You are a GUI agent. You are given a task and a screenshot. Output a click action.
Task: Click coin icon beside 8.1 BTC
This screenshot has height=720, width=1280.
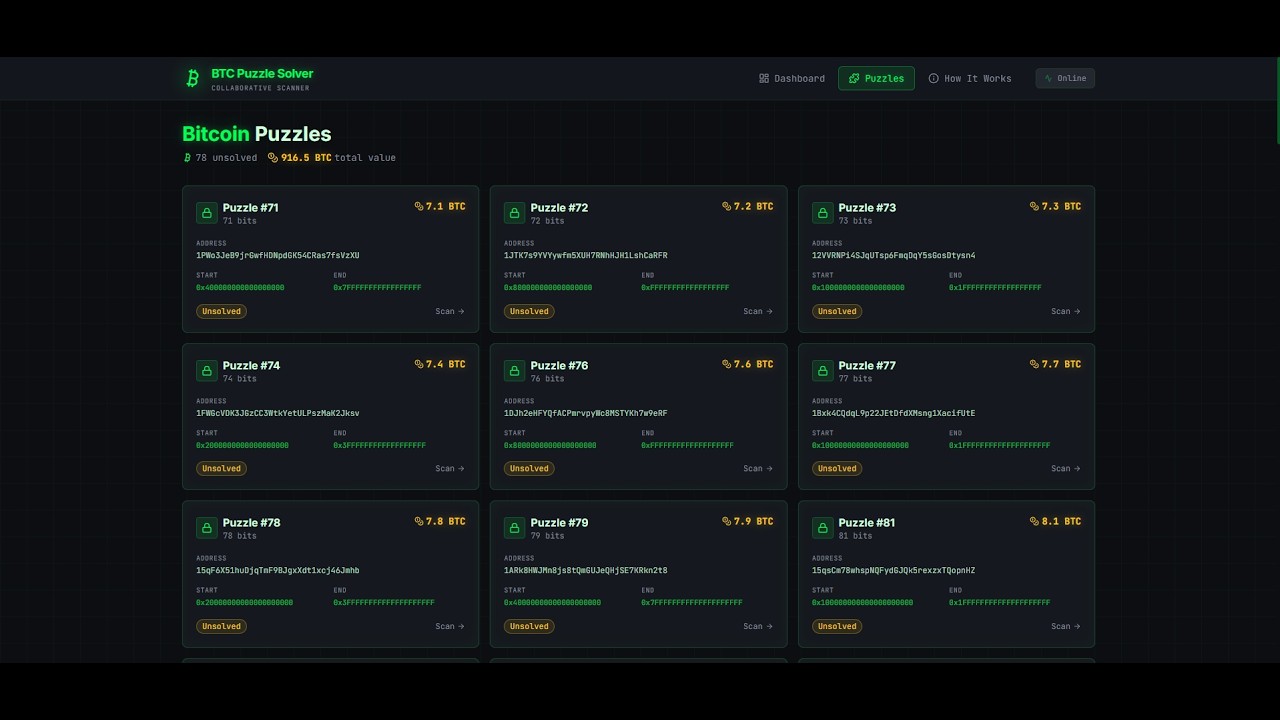(1035, 522)
